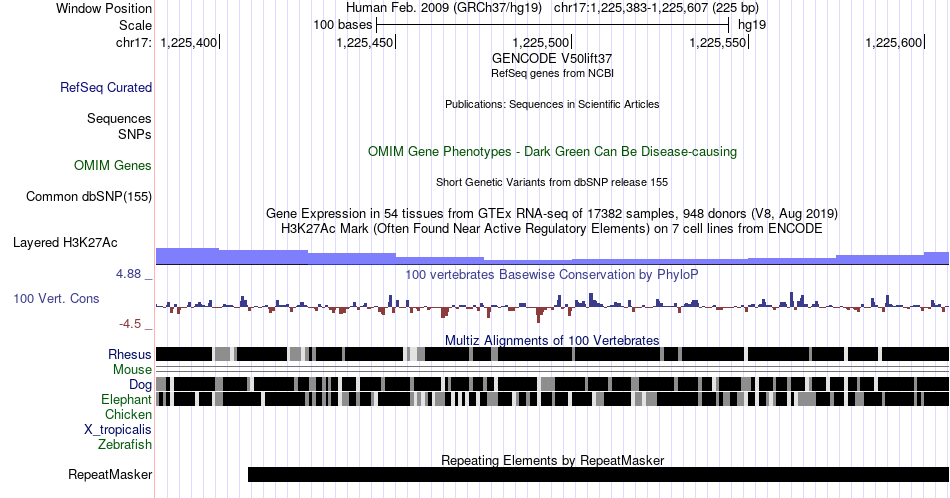Select the Common dbSNP(155) track label
The height and width of the screenshot is (498, 950).
[x=88, y=196]
